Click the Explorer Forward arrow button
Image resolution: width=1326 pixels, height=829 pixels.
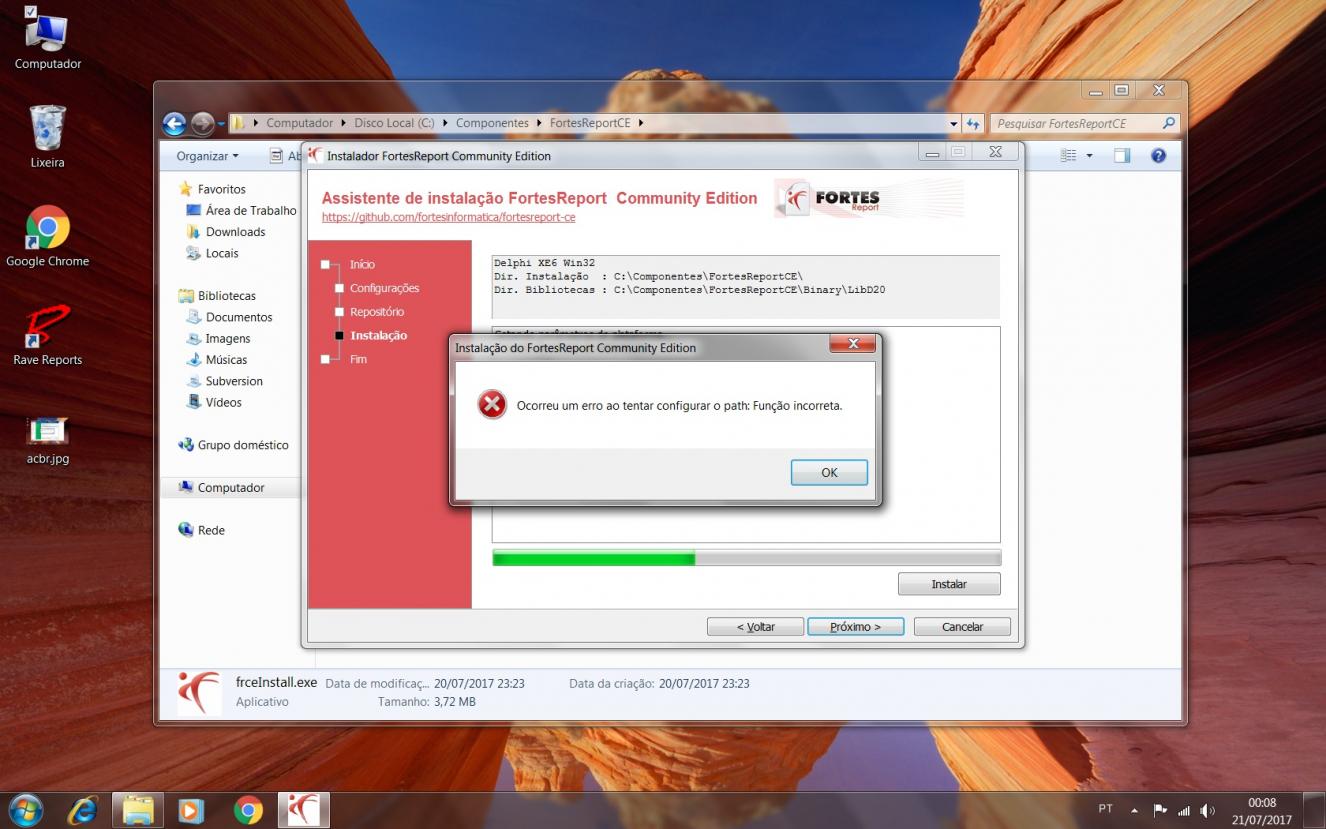[202, 123]
